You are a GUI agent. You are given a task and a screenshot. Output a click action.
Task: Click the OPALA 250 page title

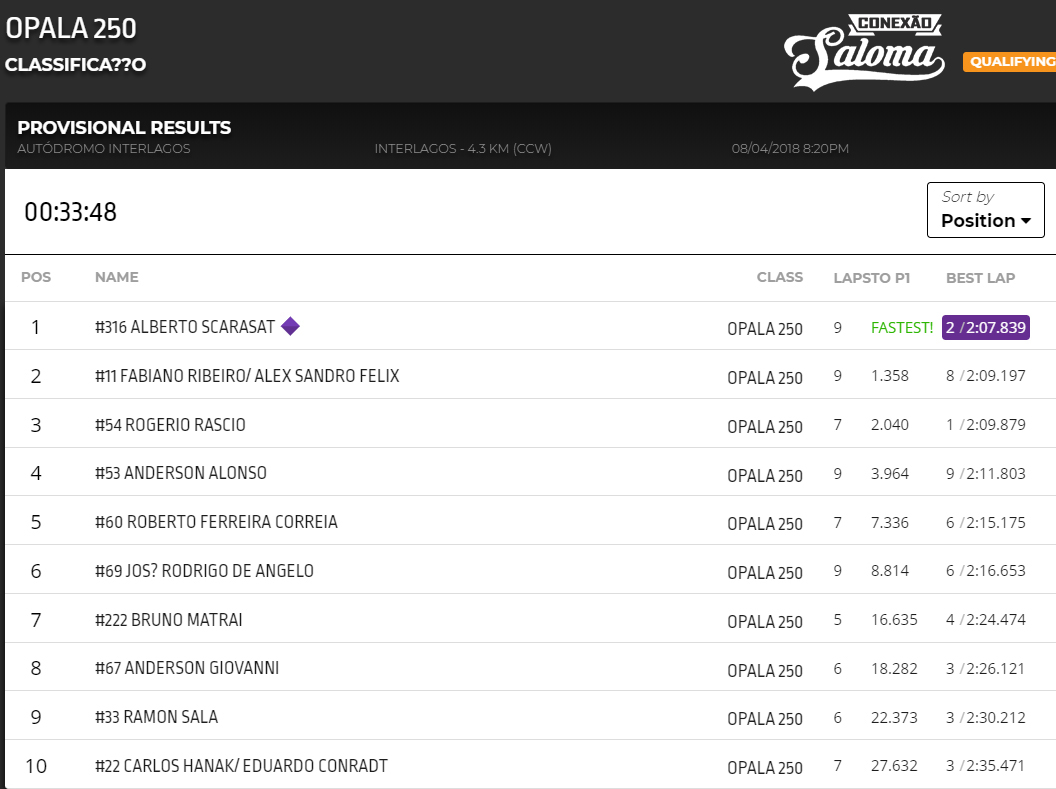point(71,28)
